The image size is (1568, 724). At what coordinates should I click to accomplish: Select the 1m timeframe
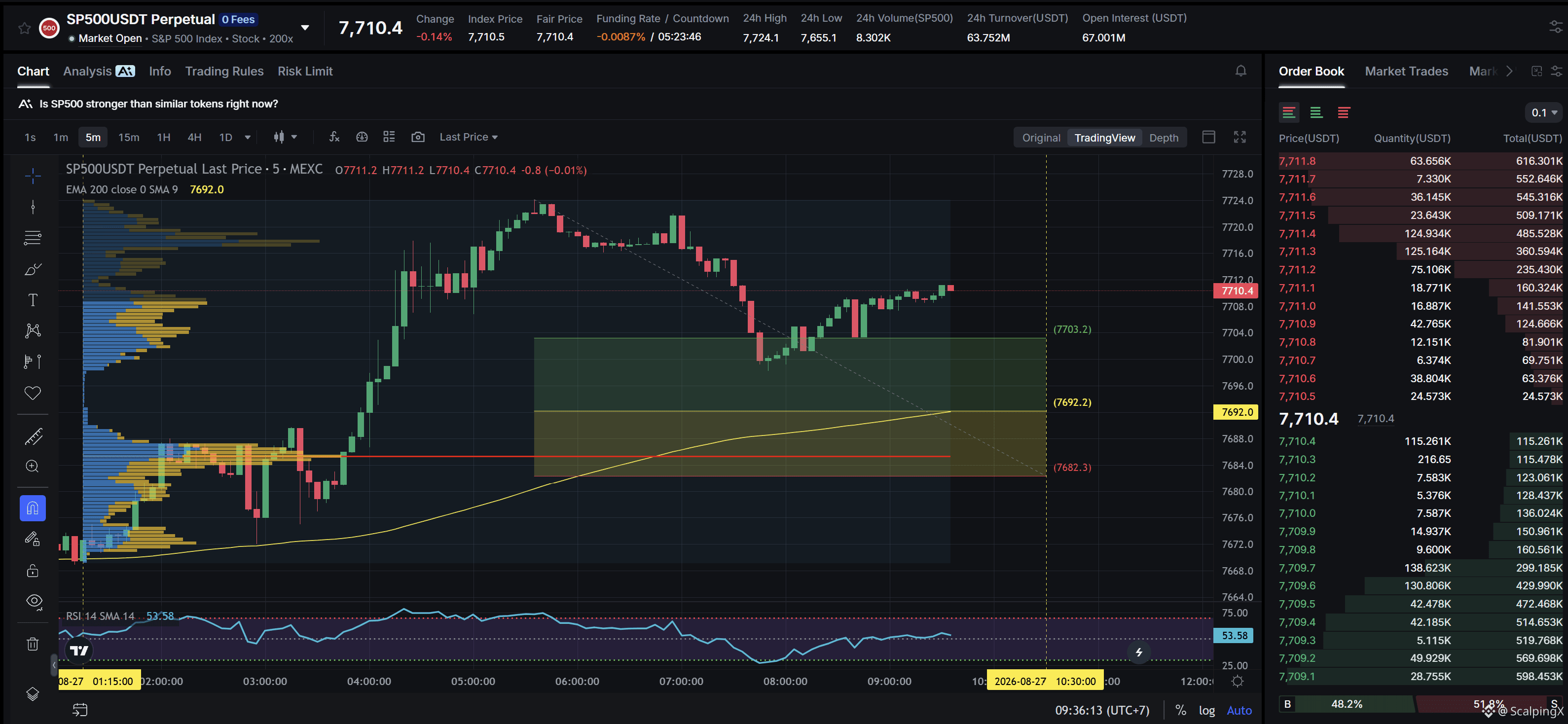(x=61, y=138)
